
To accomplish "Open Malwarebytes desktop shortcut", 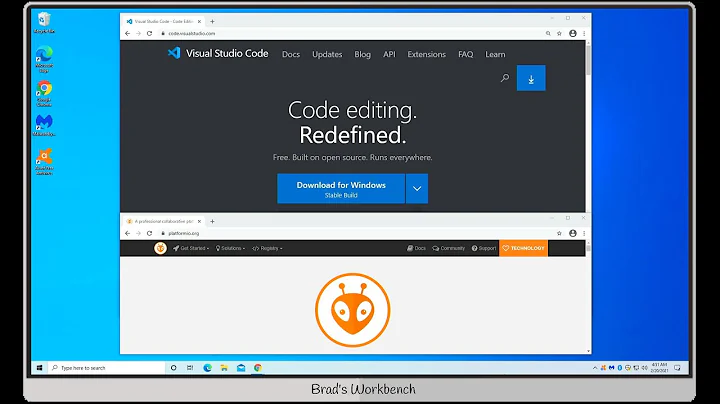I will pos(44,125).
